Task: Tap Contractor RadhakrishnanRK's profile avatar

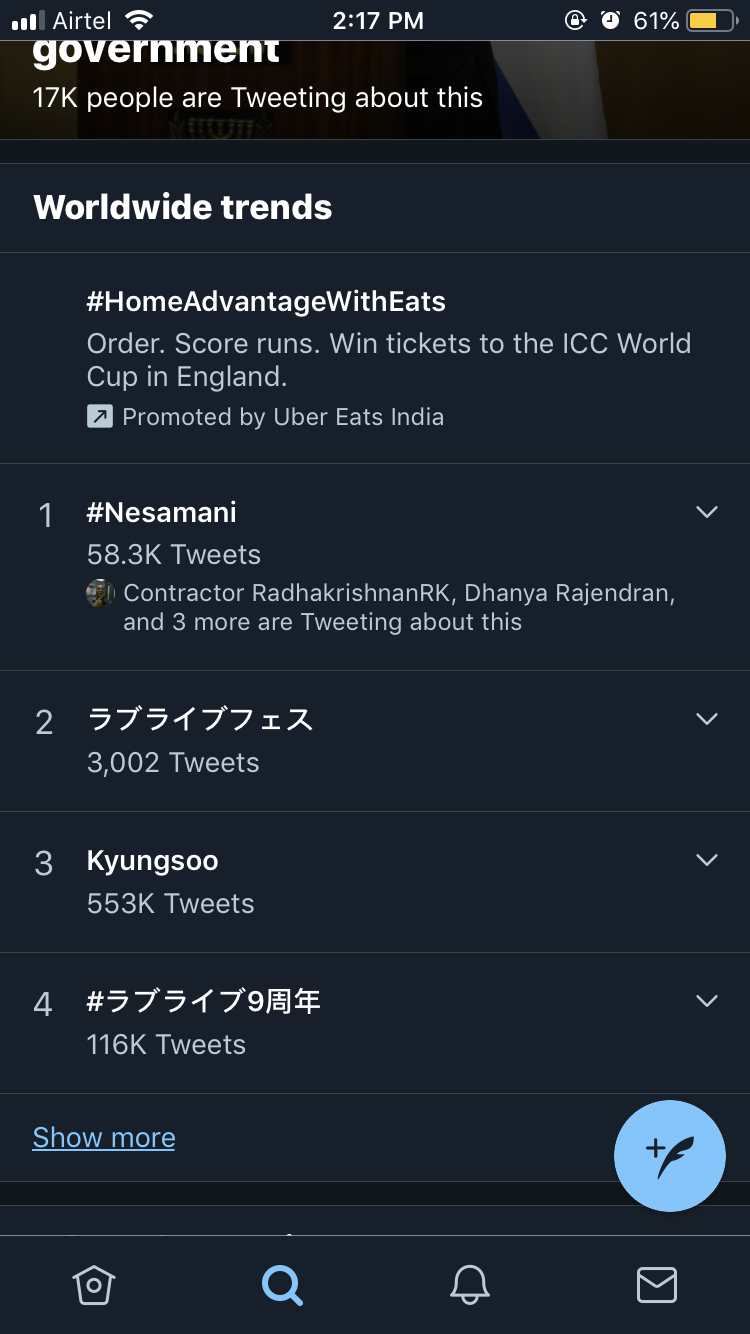Action: click(100, 593)
